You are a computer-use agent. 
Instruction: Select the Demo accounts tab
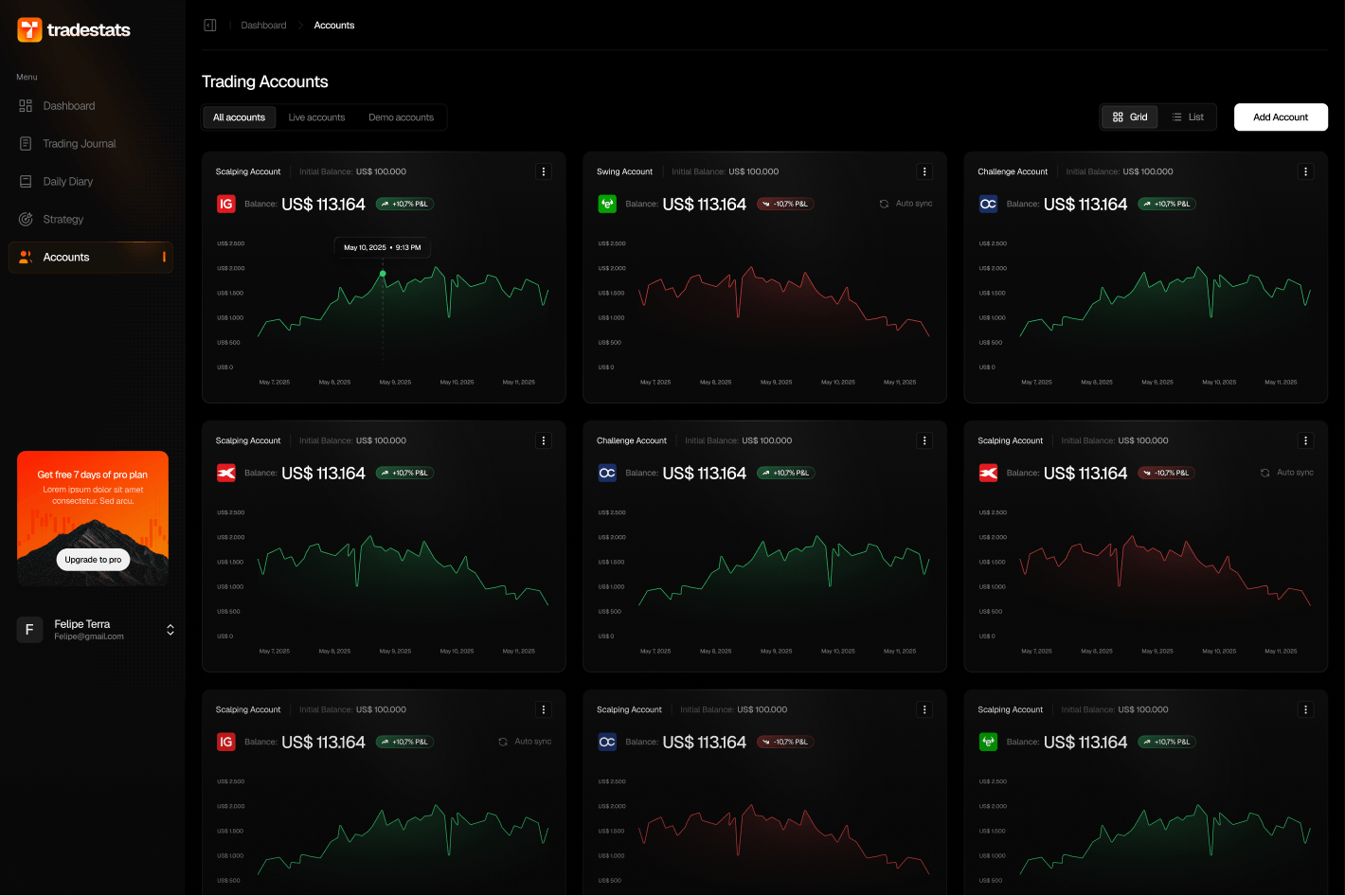(x=401, y=117)
